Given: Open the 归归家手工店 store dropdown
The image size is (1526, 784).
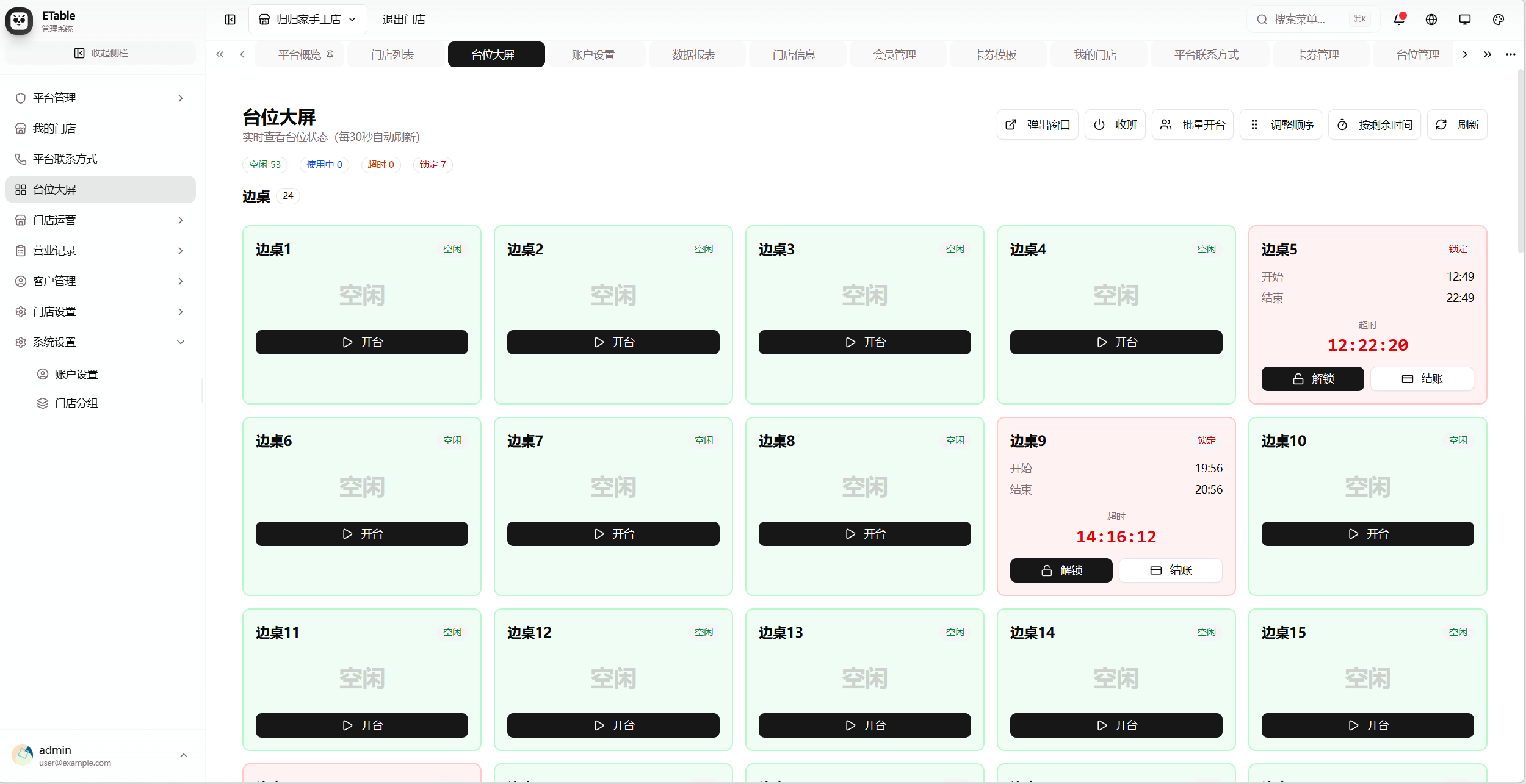Looking at the screenshot, I should 308,20.
